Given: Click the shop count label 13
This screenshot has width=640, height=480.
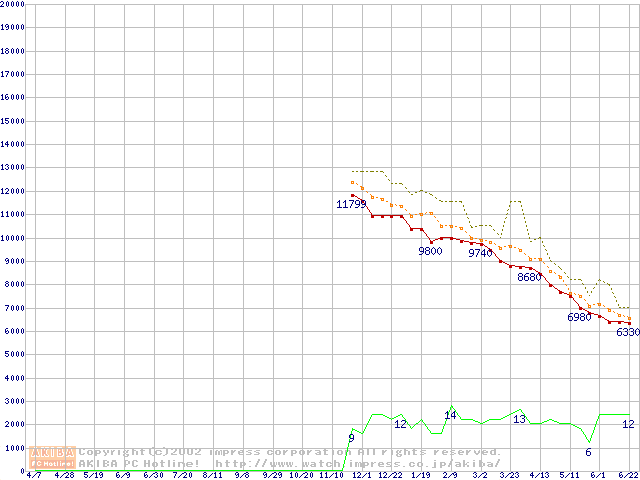Looking at the screenshot, I should tap(519, 419).
